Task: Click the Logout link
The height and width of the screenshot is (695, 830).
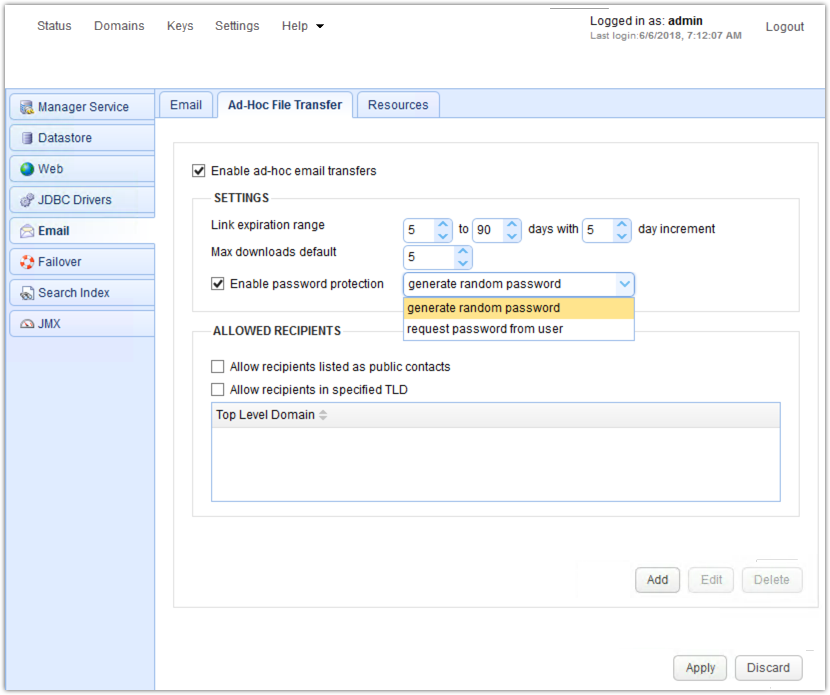Action: coord(784,26)
